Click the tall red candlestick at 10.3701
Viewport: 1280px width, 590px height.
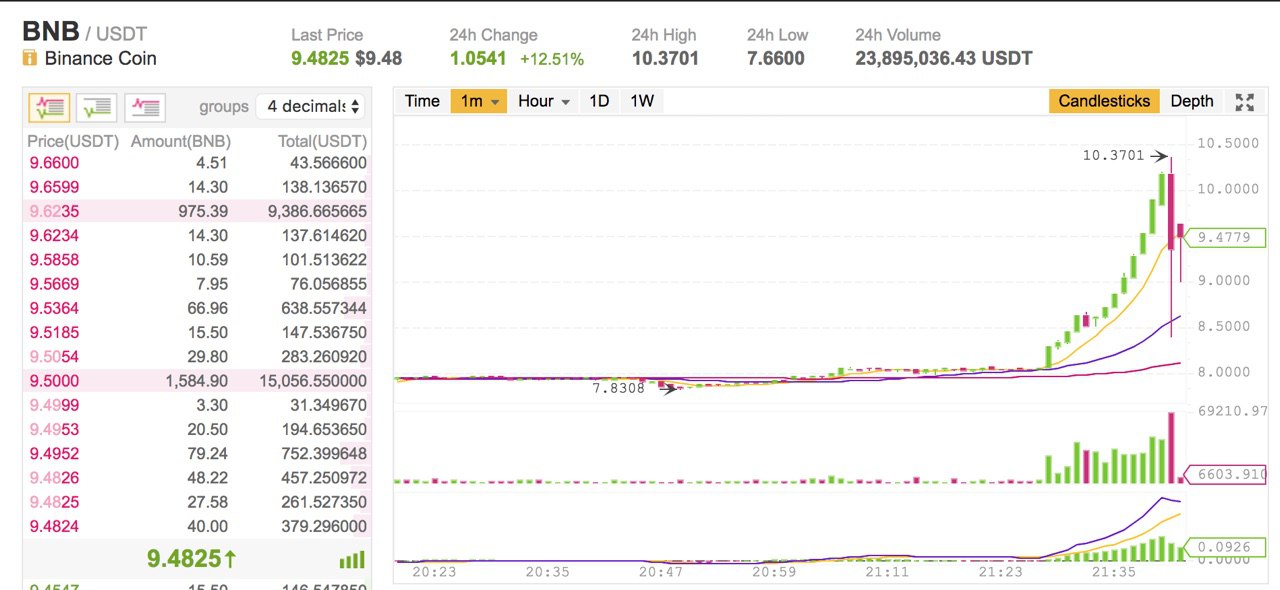click(1171, 210)
